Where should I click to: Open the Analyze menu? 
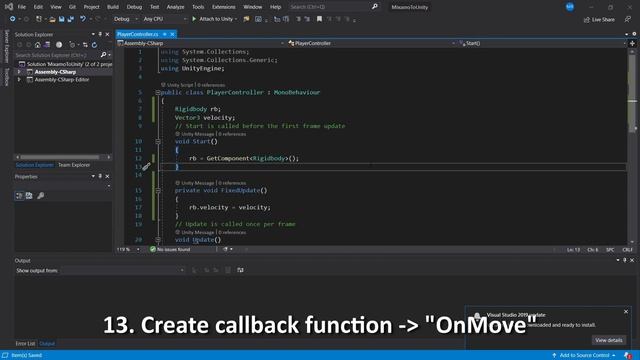(176, 7)
